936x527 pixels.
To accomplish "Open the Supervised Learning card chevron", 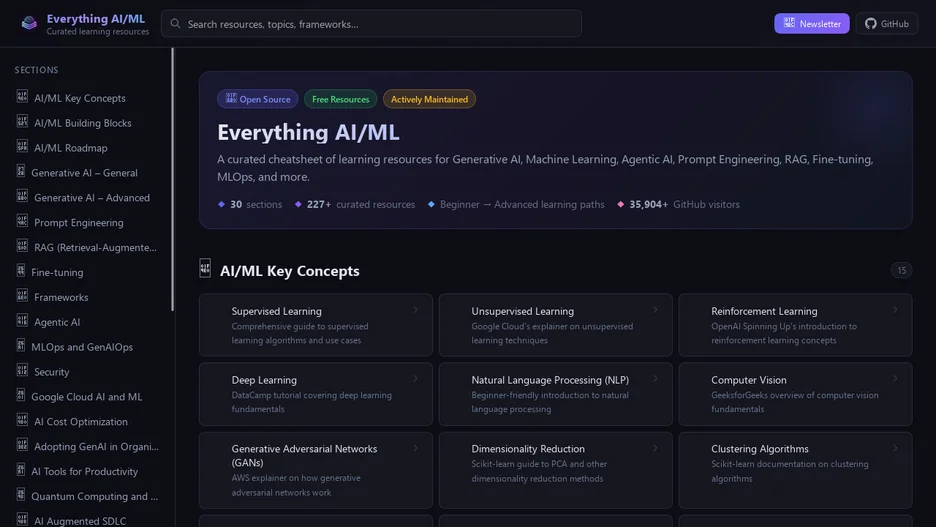I will [415, 310].
